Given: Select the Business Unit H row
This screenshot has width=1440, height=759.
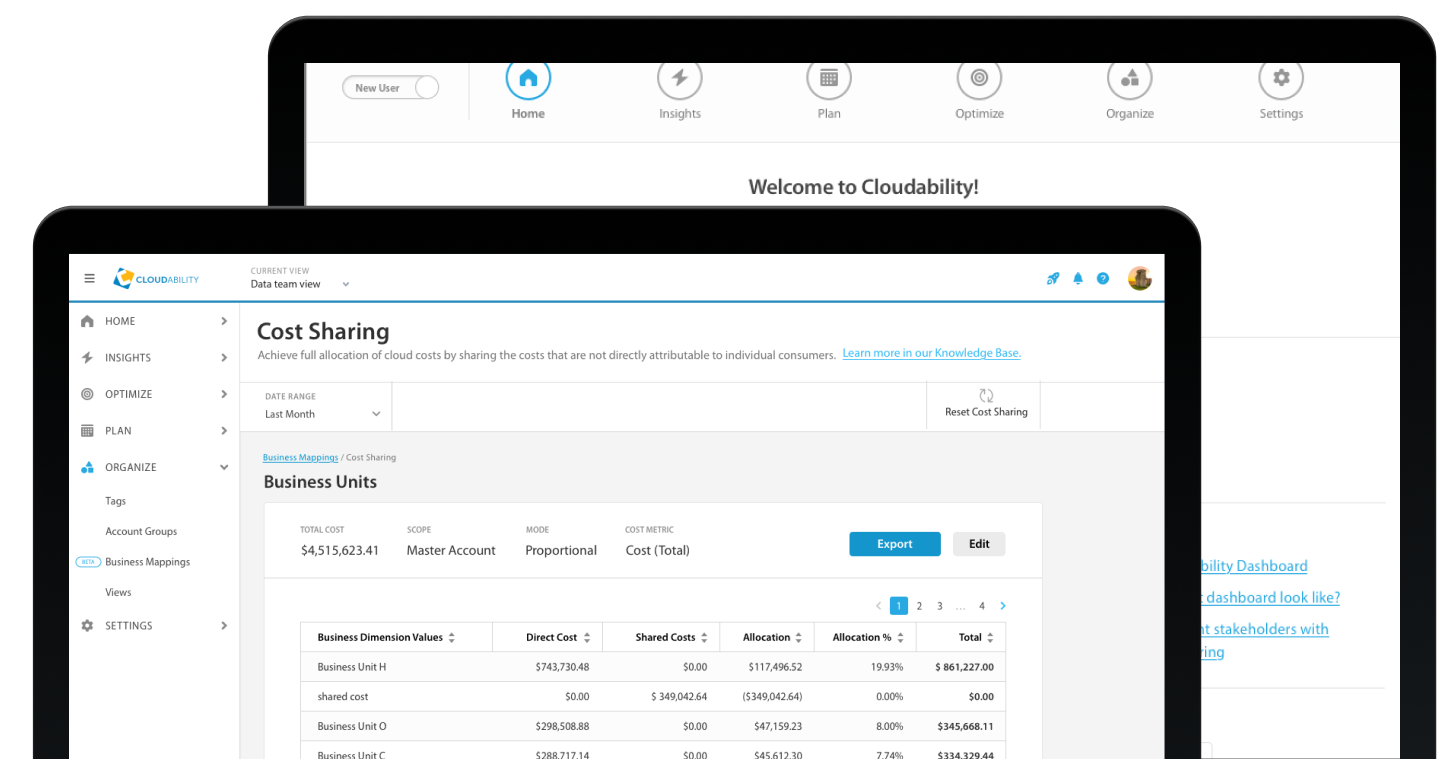Looking at the screenshot, I should (x=653, y=667).
